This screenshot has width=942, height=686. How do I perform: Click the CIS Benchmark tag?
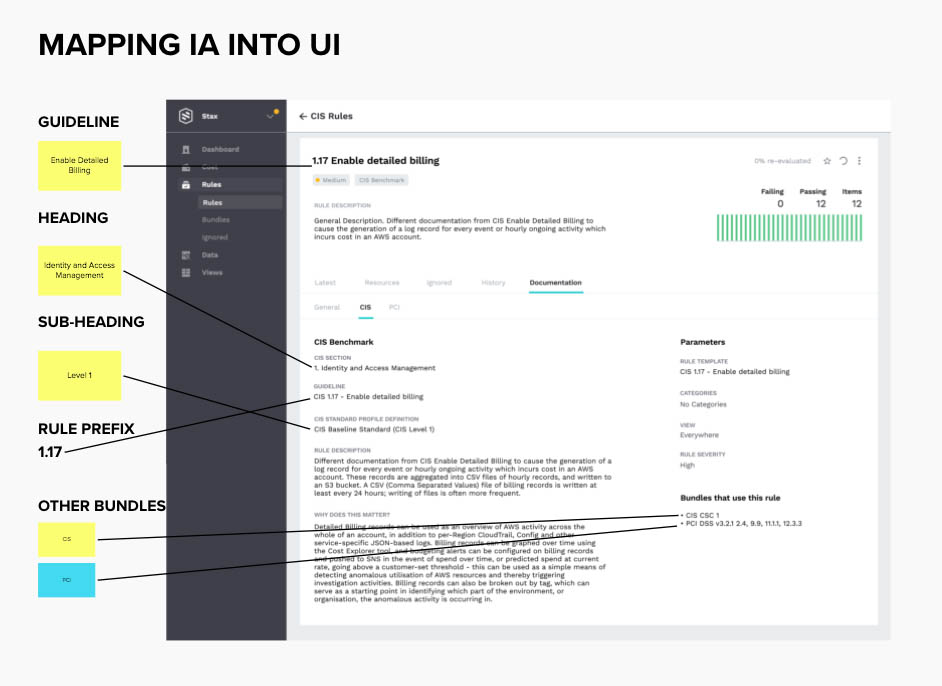click(382, 180)
